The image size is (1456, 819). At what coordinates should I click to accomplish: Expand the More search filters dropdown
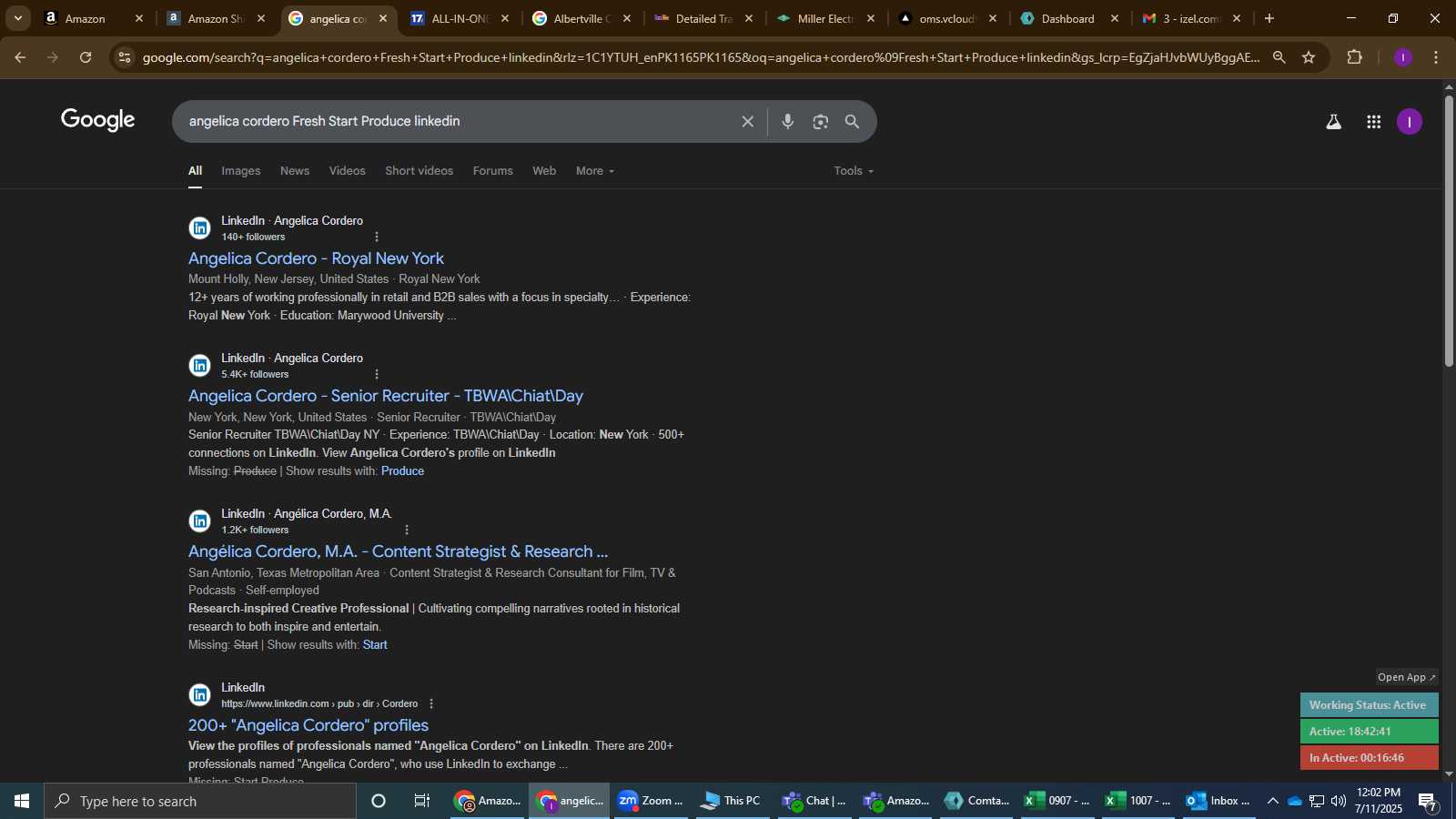coord(595,171)
